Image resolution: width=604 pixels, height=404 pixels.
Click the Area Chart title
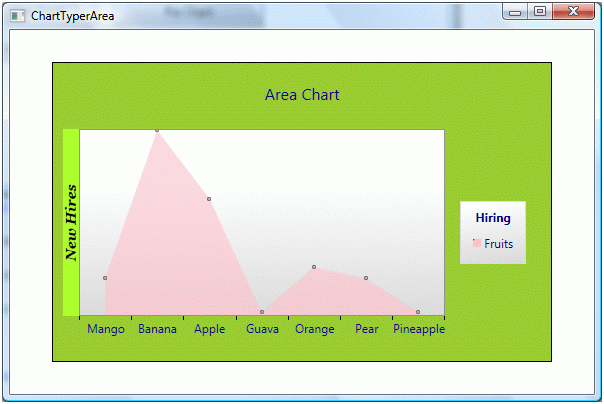(x=302, y=95)
